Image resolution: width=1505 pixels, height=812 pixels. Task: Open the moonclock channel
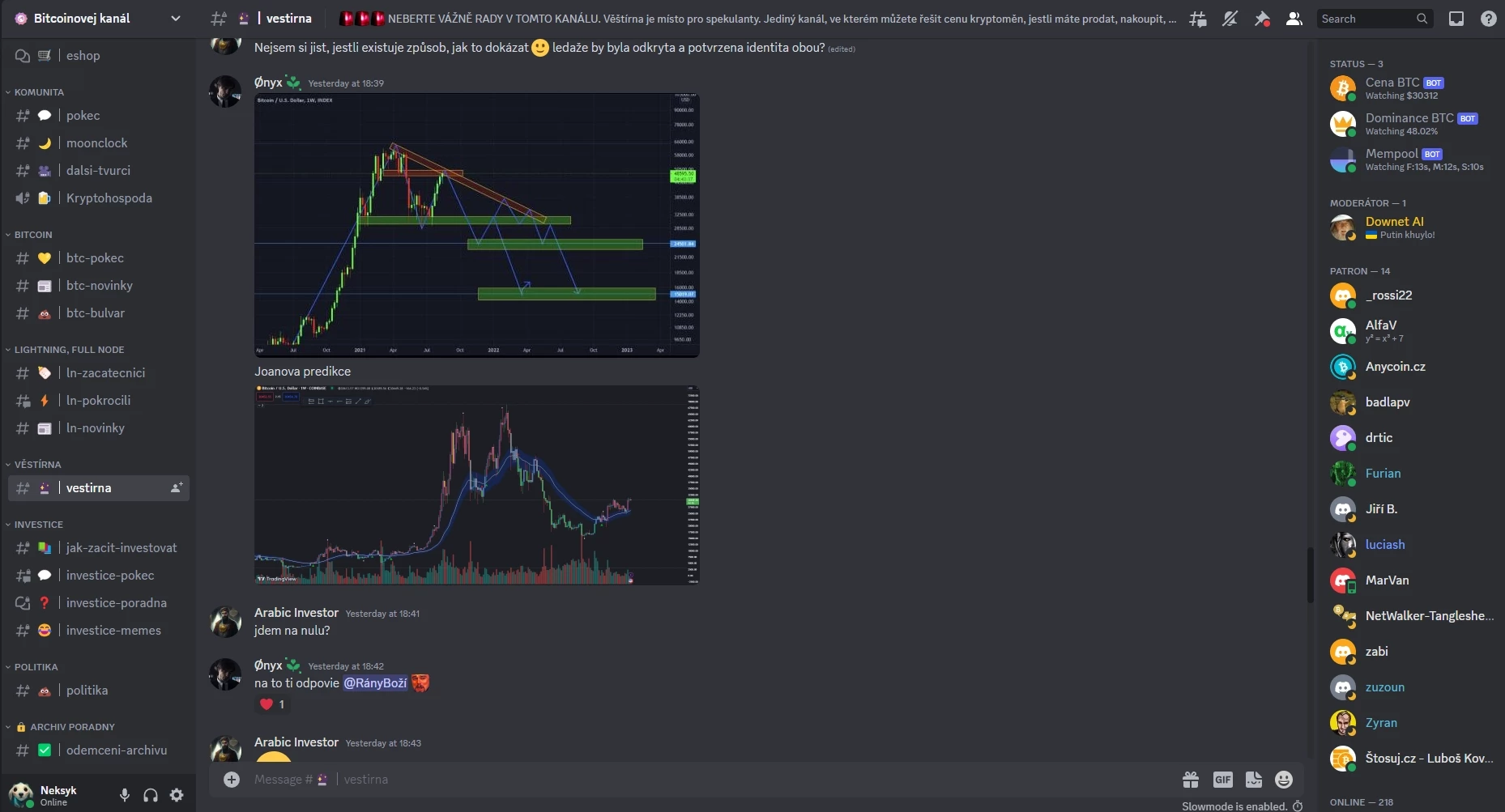(99, 143)
